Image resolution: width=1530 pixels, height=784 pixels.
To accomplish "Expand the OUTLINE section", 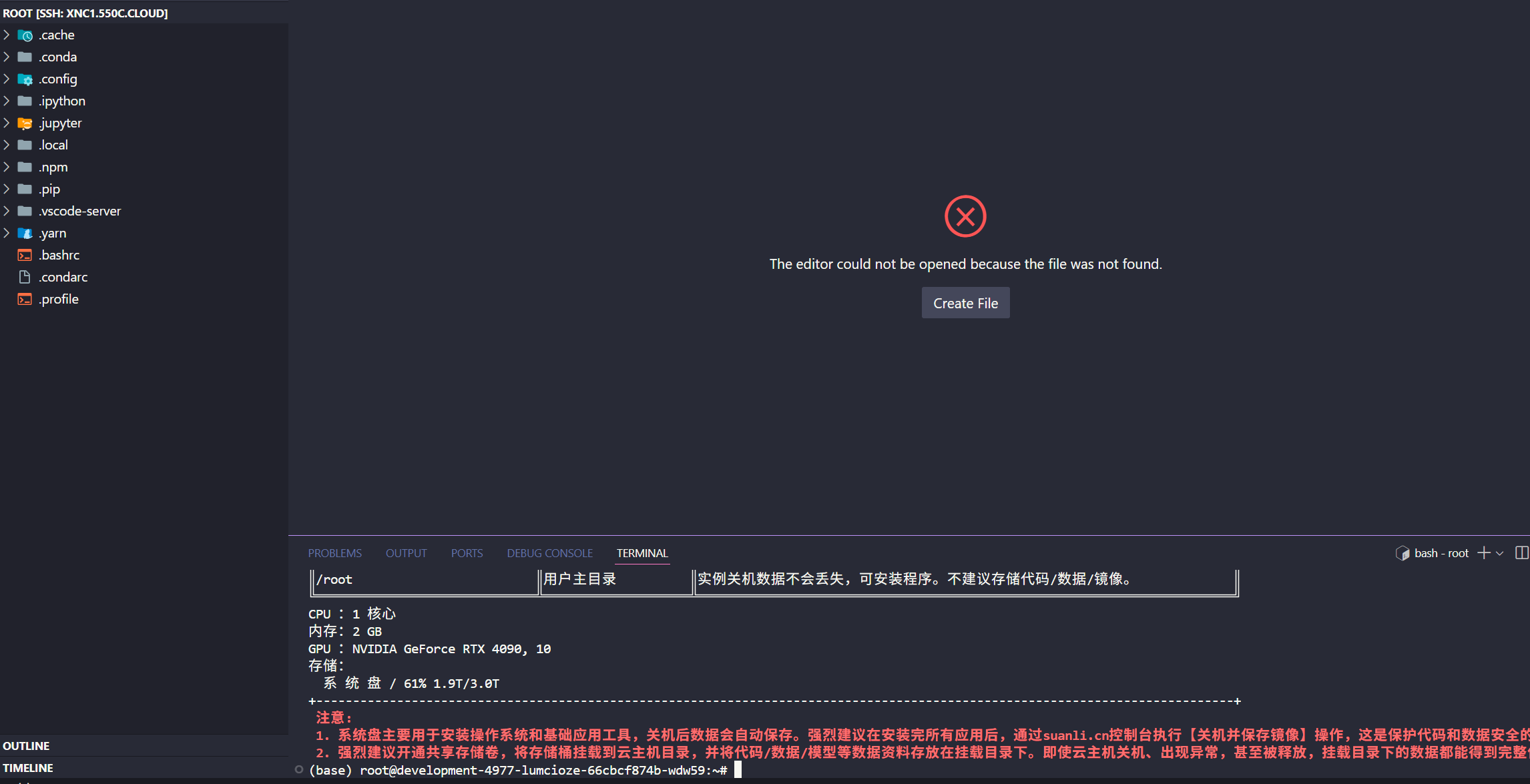I will pyautogui.click(x=27, y=746).
